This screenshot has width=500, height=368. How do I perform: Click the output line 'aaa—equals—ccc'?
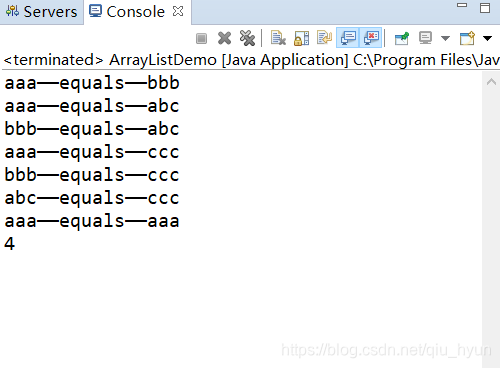(x=92, y=152)
